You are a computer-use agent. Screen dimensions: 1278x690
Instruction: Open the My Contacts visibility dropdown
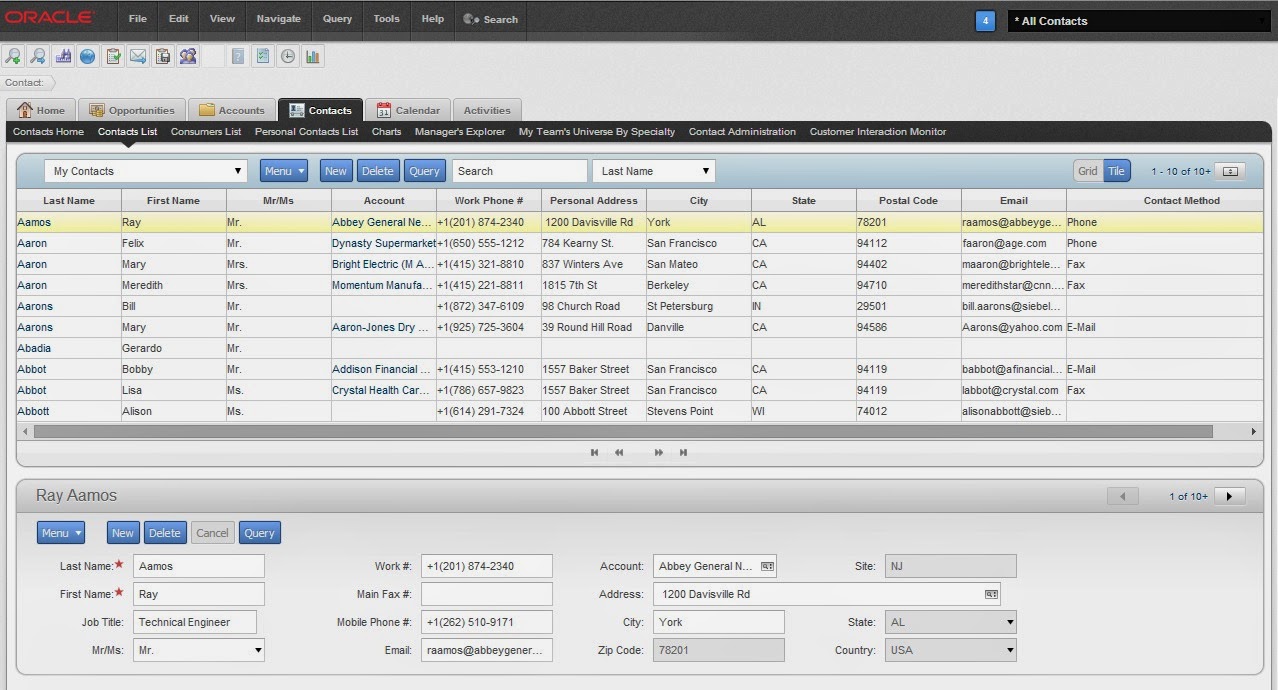tap(239, 170)
